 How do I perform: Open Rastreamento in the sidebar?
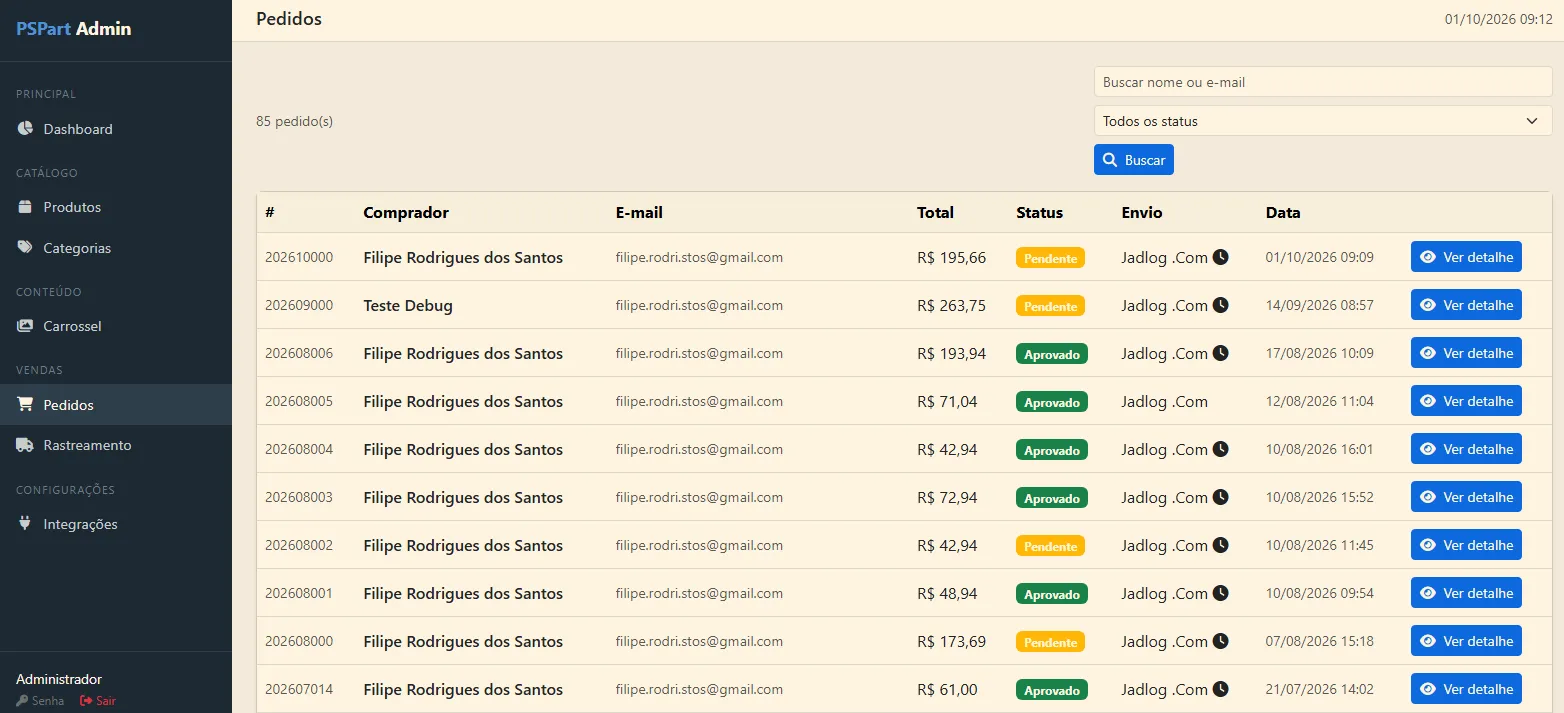[116, 445]
